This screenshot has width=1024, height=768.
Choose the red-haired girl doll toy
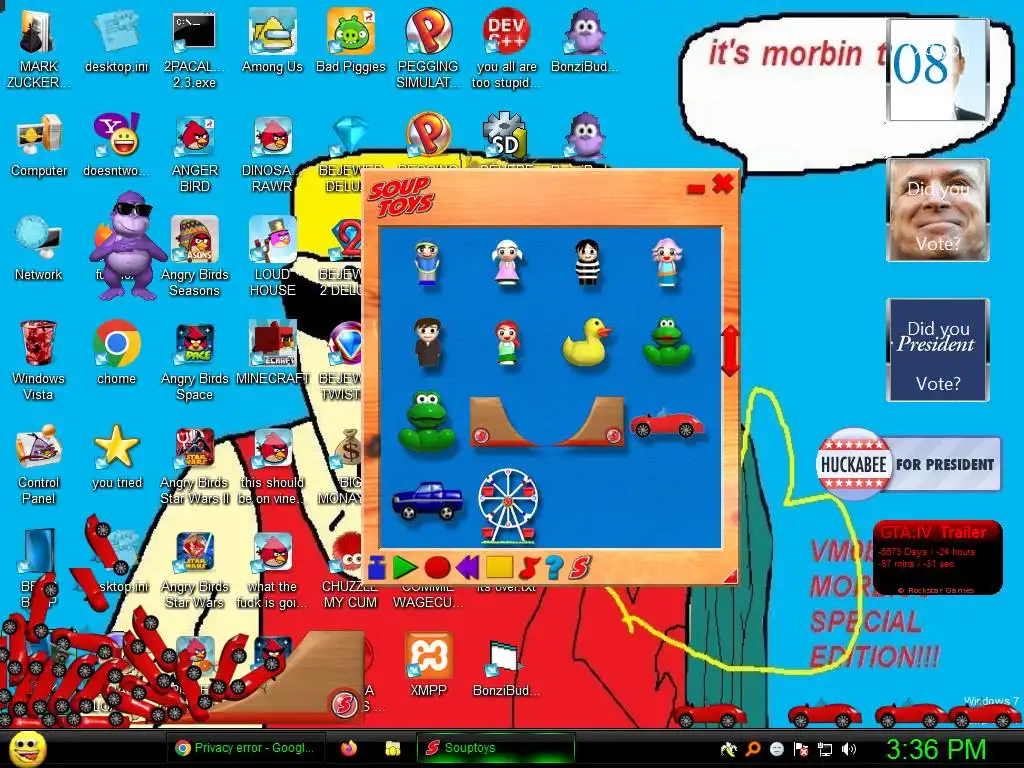[507, 342]
